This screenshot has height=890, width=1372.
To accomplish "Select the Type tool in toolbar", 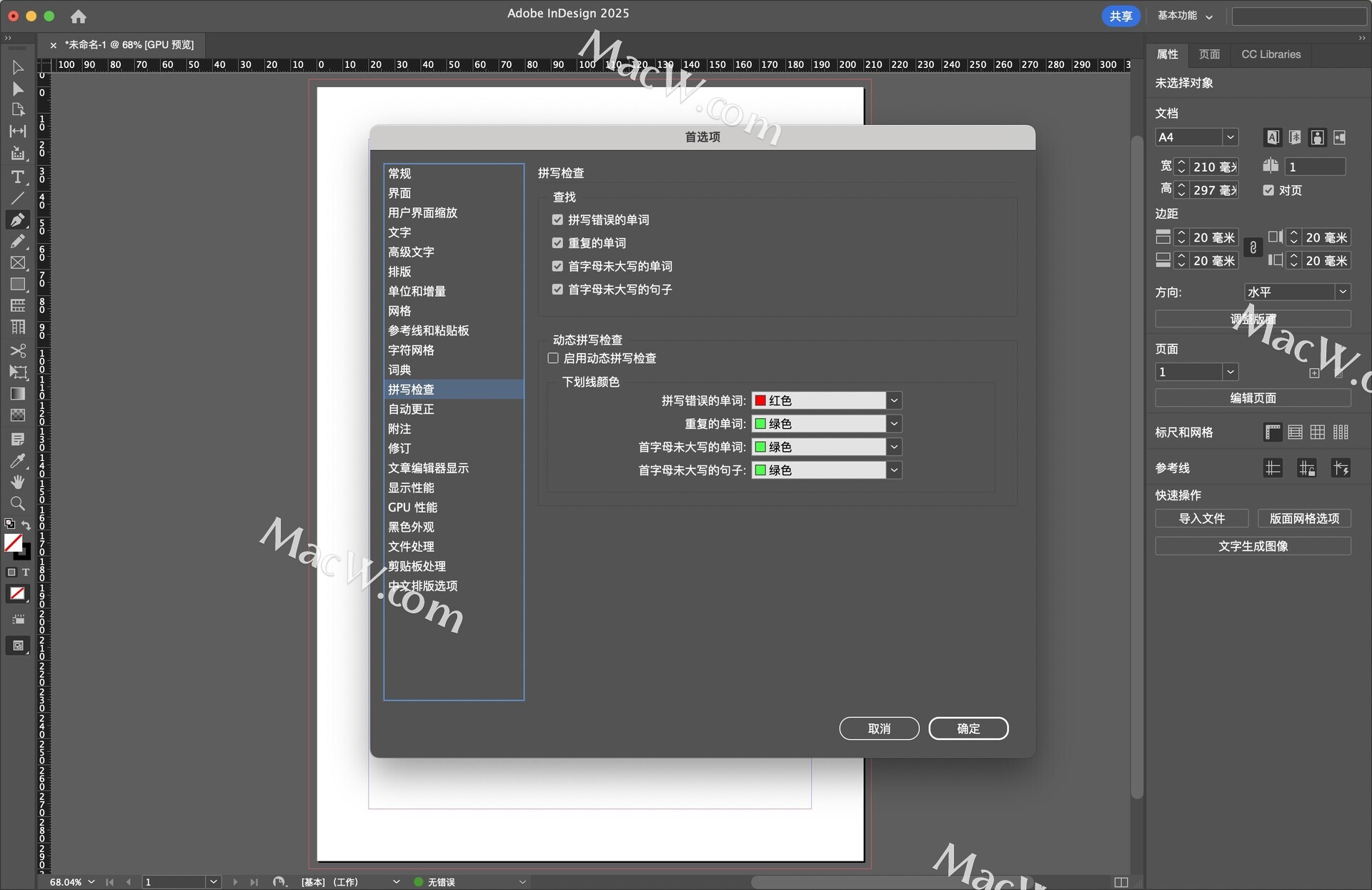I will click(18, 177).
